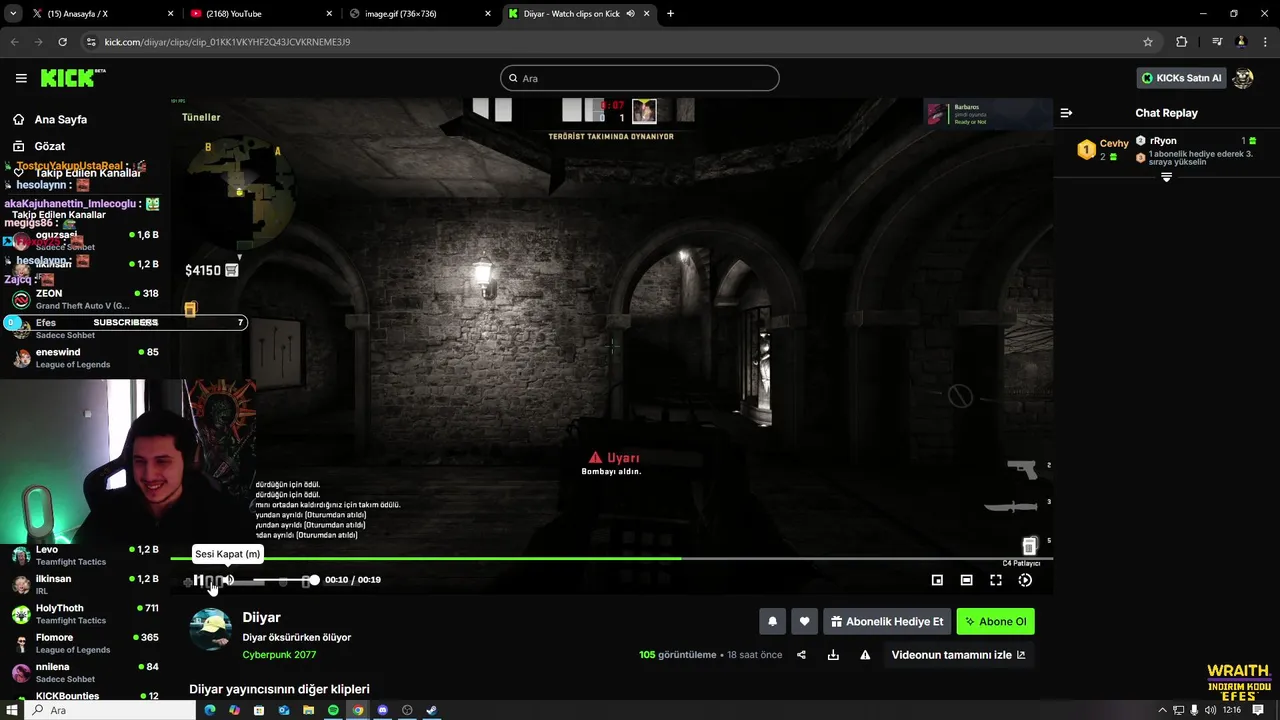1280x720 pixels.
Task: Open Steam from the taskbar
Action: point(431,710)
